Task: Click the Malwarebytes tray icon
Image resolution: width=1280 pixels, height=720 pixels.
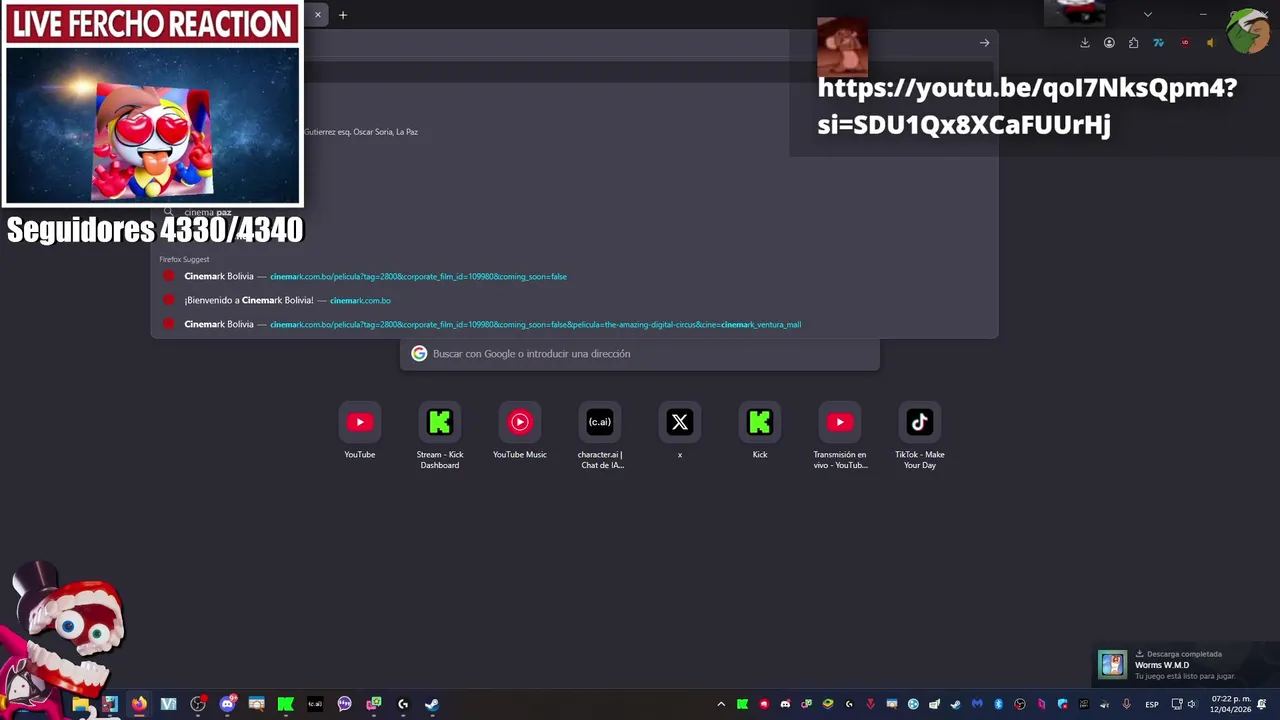Action: [x=977, y=704]
